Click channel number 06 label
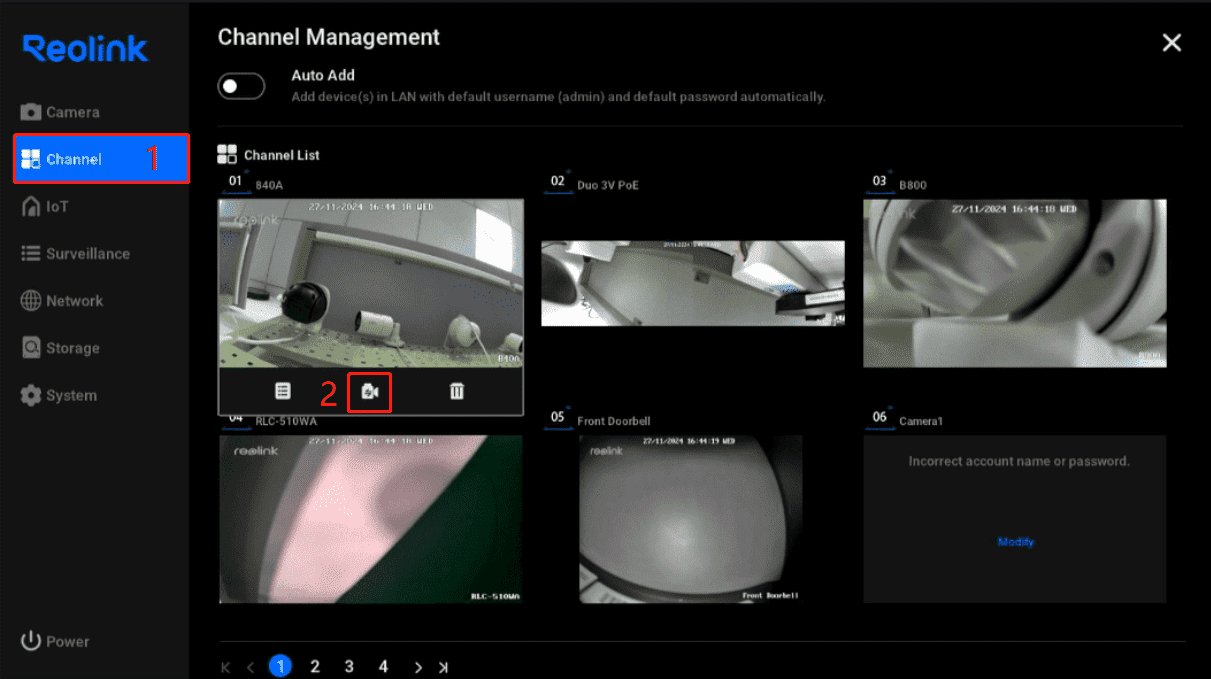1211x679 pixels. click(880, 418)
